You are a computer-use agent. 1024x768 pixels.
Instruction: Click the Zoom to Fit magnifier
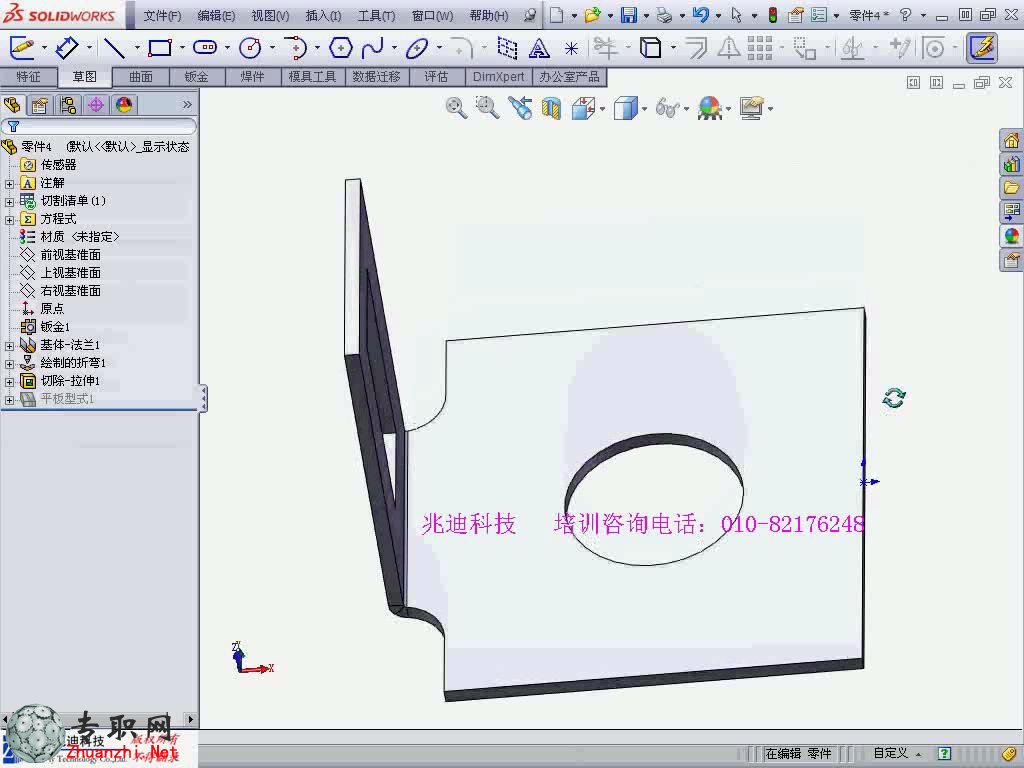coord(456,108)
